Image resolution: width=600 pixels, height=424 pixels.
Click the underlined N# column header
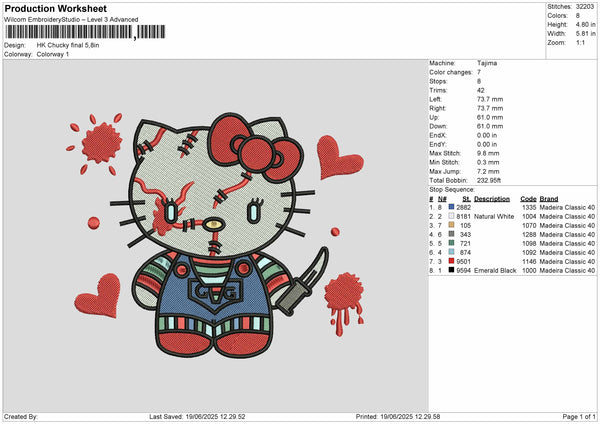coord(442,199)
